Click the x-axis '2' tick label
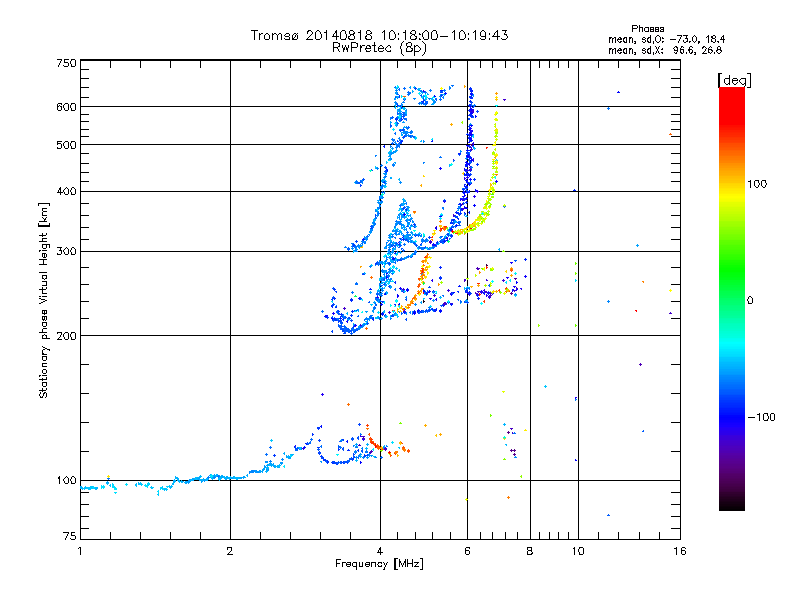800x600 pixels. (230, 551)
